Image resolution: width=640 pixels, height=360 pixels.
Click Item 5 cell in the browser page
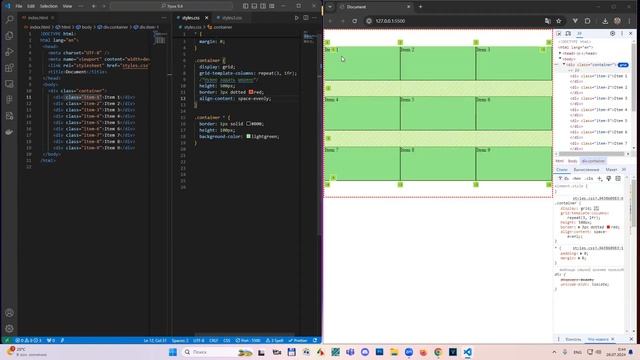point(438,113)
